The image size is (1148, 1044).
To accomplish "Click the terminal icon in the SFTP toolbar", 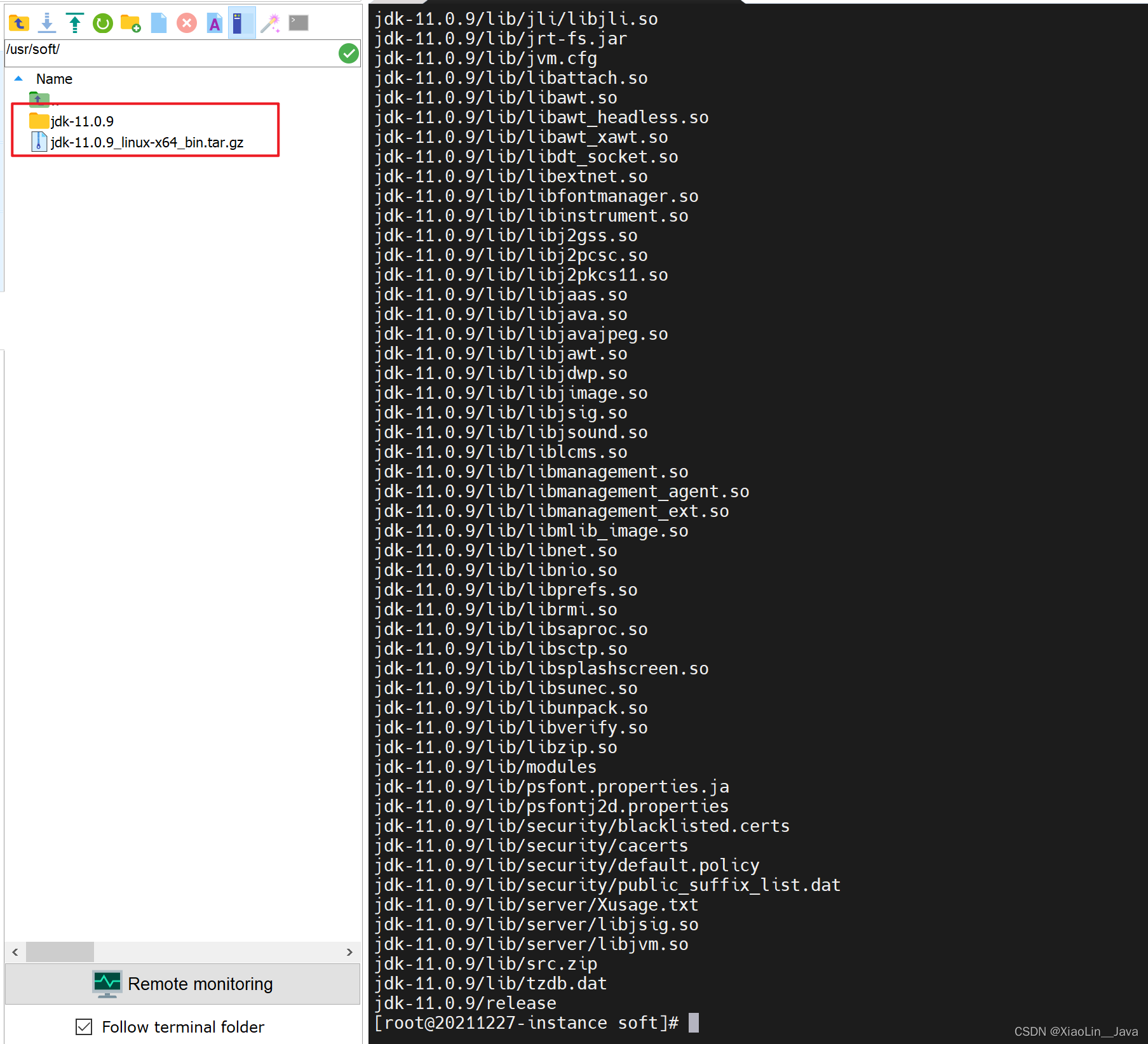I will click(x=299, y=23).
